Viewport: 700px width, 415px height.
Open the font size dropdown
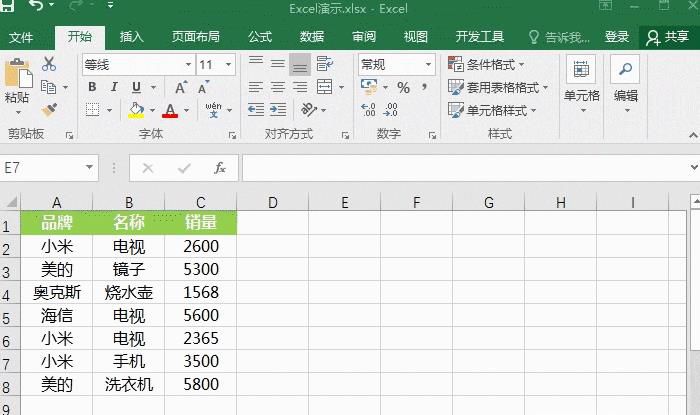pyautogui.click(x=229, y=65)
